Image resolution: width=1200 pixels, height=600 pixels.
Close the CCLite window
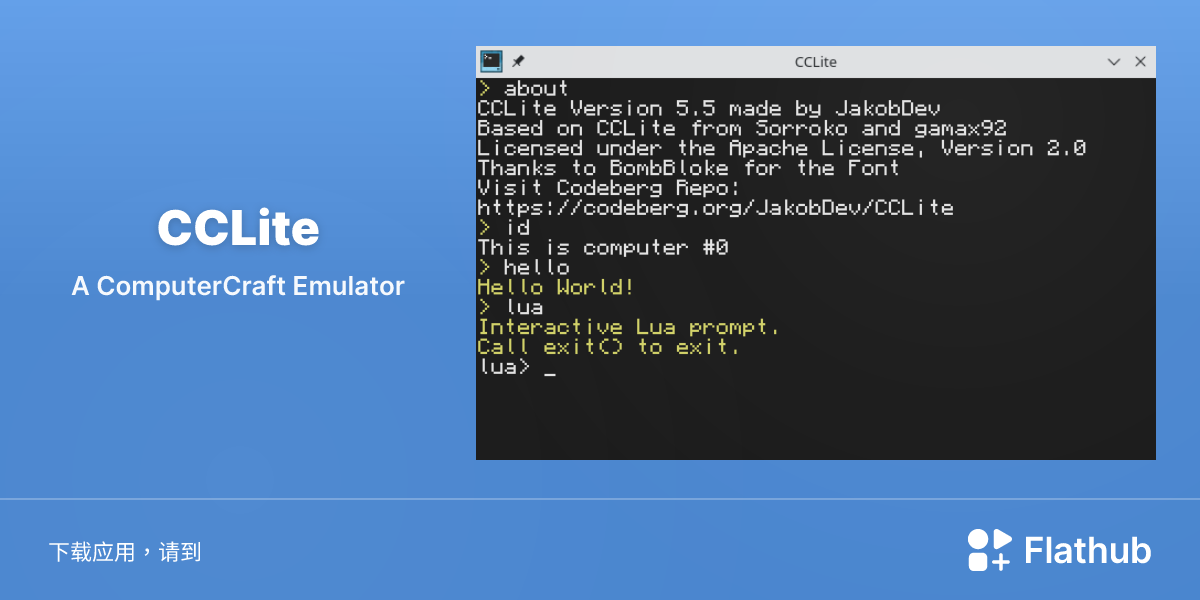coord(1140,62)
